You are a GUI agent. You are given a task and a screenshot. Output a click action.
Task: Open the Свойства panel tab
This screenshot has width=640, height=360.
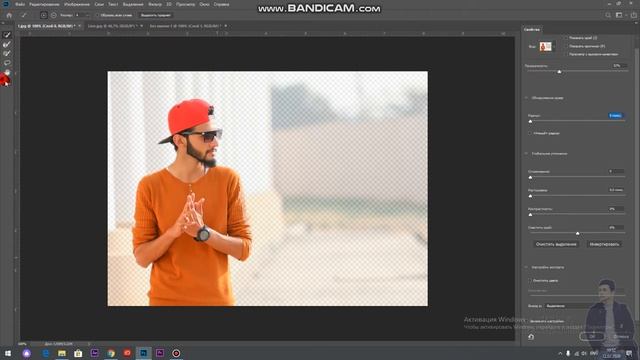[x=531, y=29]
